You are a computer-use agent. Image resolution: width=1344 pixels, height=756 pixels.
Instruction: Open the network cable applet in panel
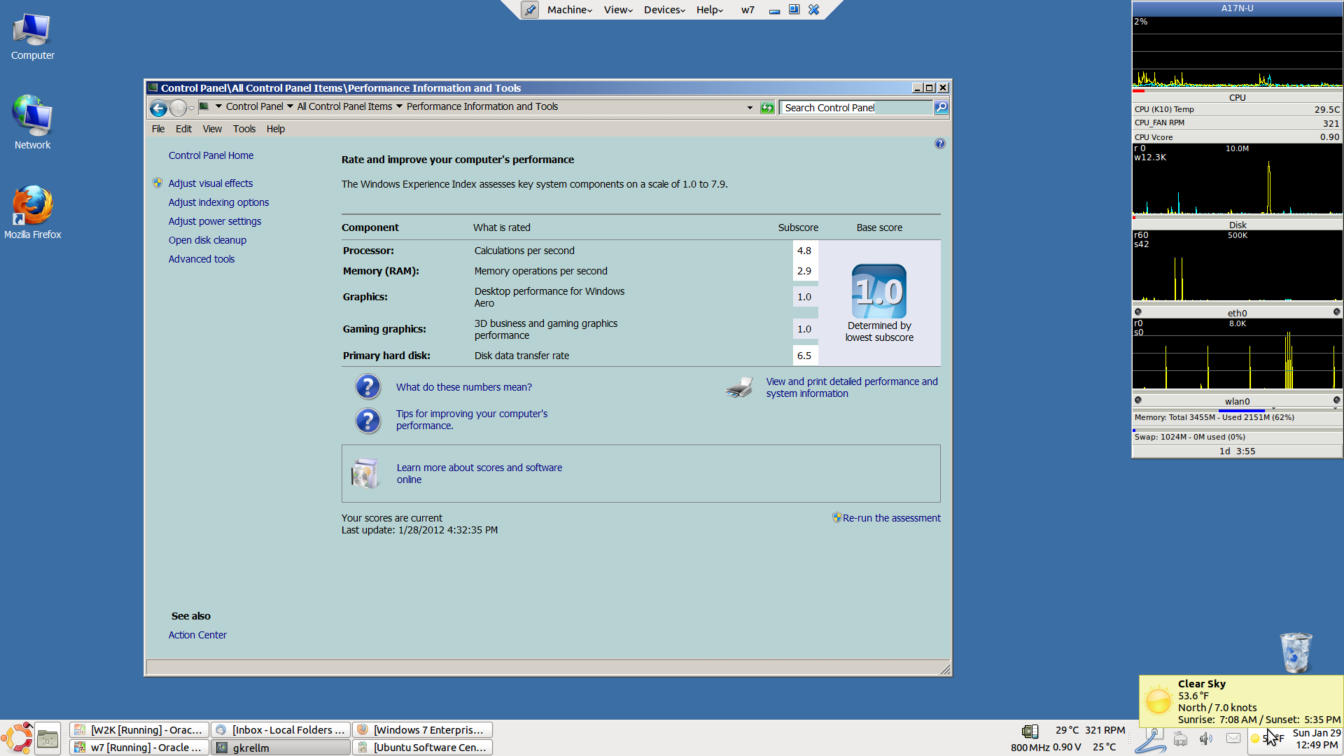[1150, 740]
